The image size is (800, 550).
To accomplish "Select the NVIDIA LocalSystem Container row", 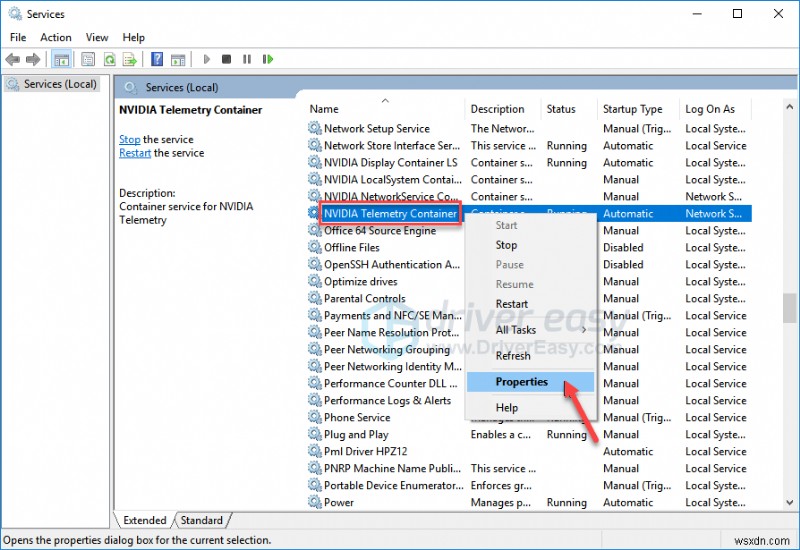I will [x=529, y=179].
